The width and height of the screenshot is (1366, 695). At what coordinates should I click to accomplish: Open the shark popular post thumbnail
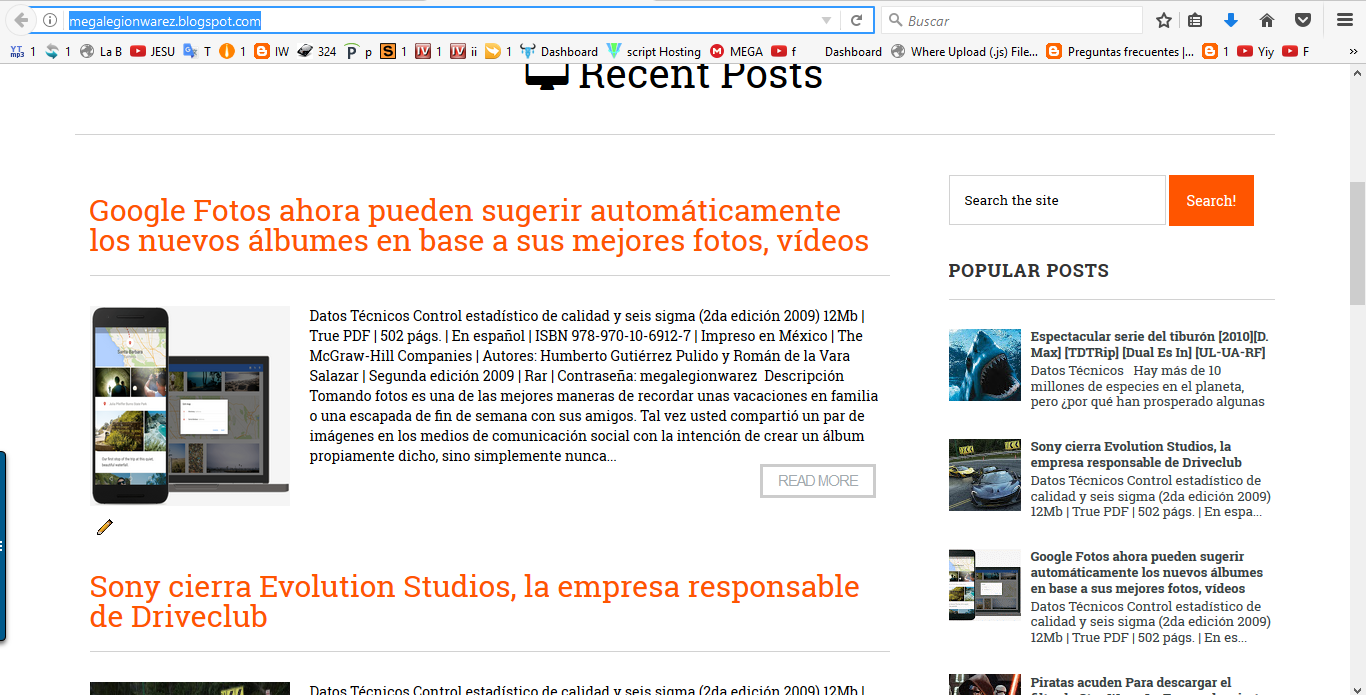(x=985, y=365)
